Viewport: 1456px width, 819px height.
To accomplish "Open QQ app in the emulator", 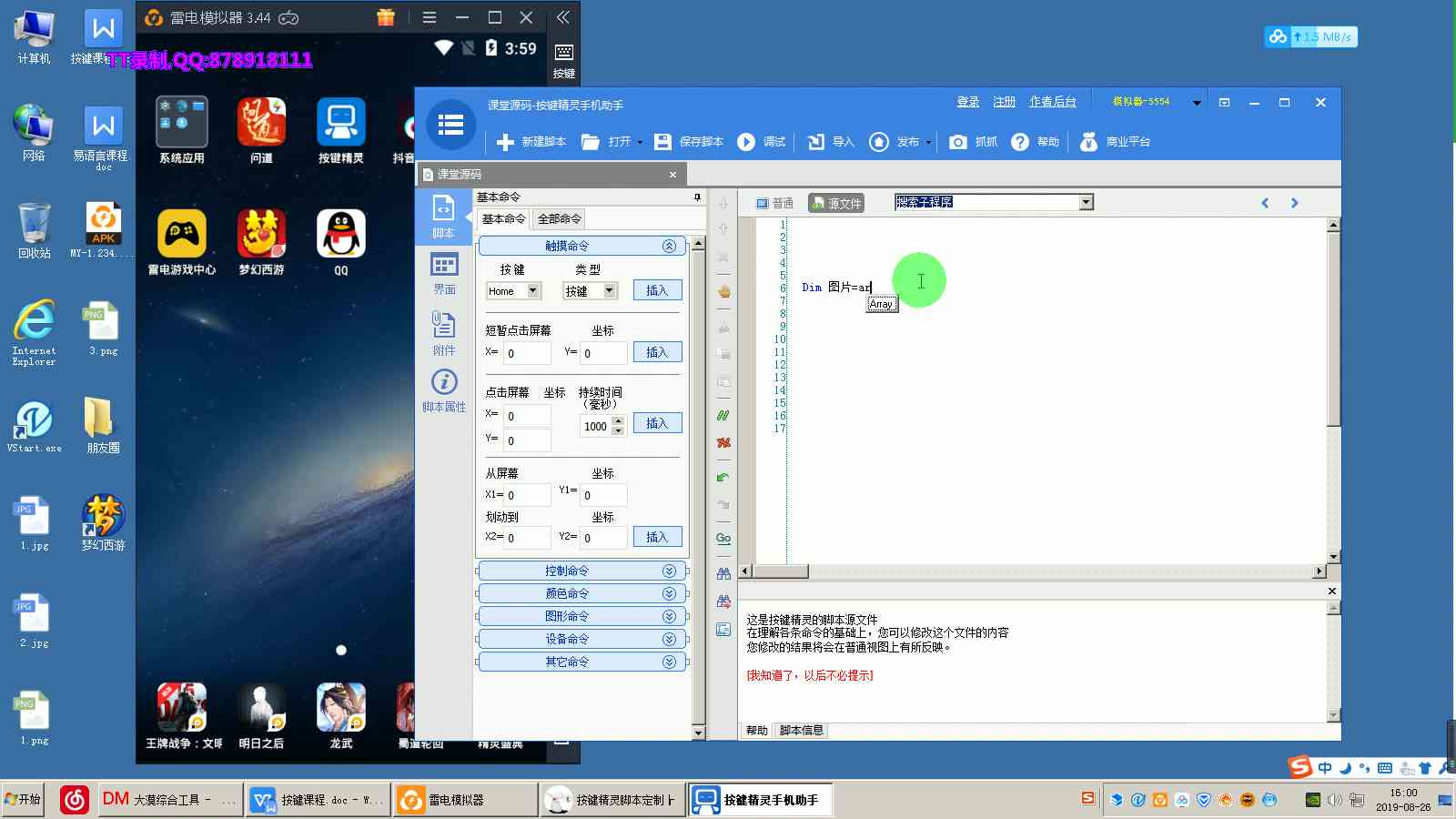I will tap(341, 242).
